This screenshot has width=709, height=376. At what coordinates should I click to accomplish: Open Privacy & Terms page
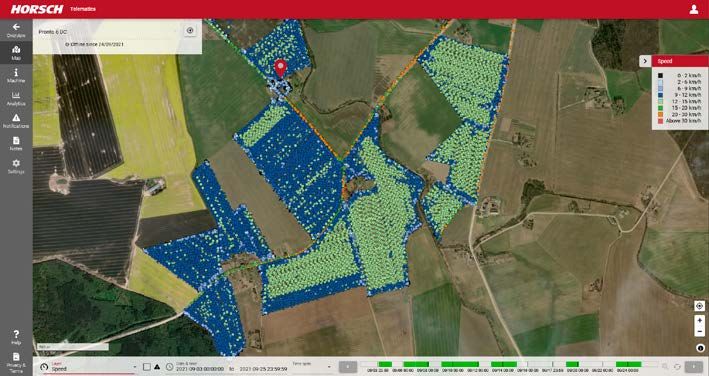[x=16, y=362]
